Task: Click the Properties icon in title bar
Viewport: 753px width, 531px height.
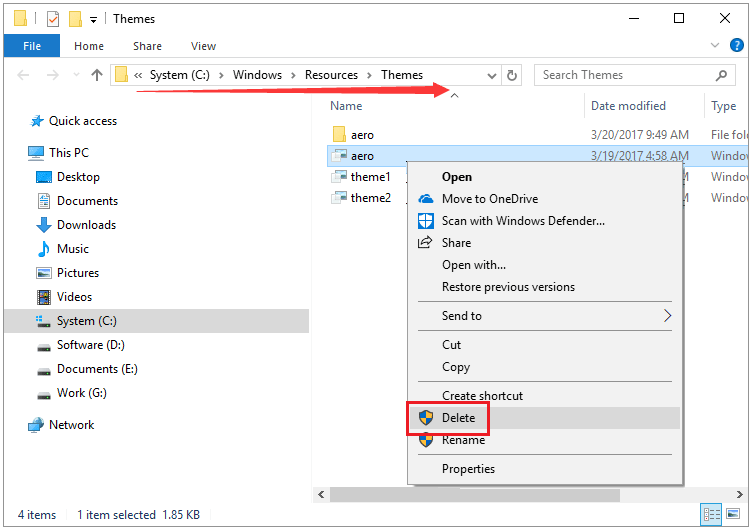Action: (x=52, y=19)
